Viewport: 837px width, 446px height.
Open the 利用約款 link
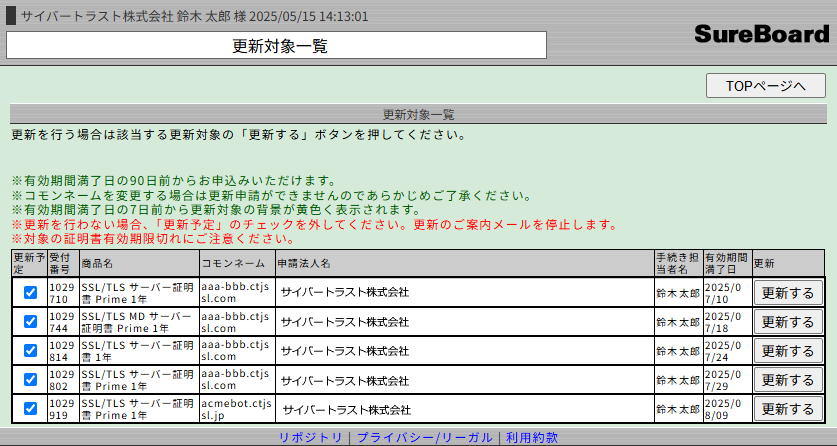tap(532, 438)
